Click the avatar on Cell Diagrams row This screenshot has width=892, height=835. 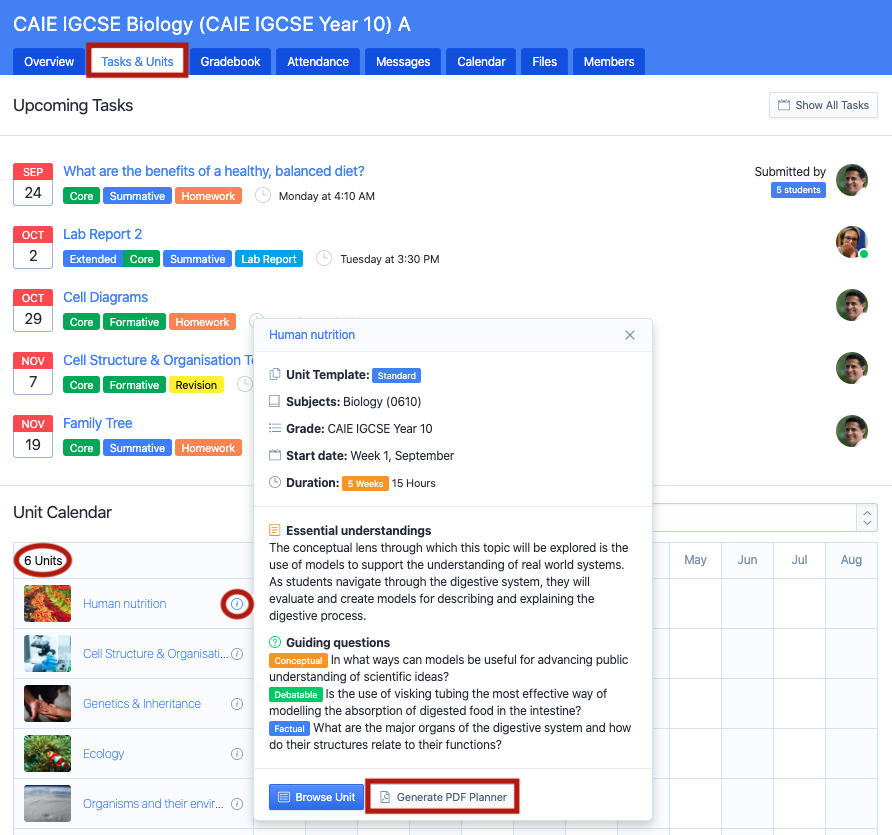(851, 305)
